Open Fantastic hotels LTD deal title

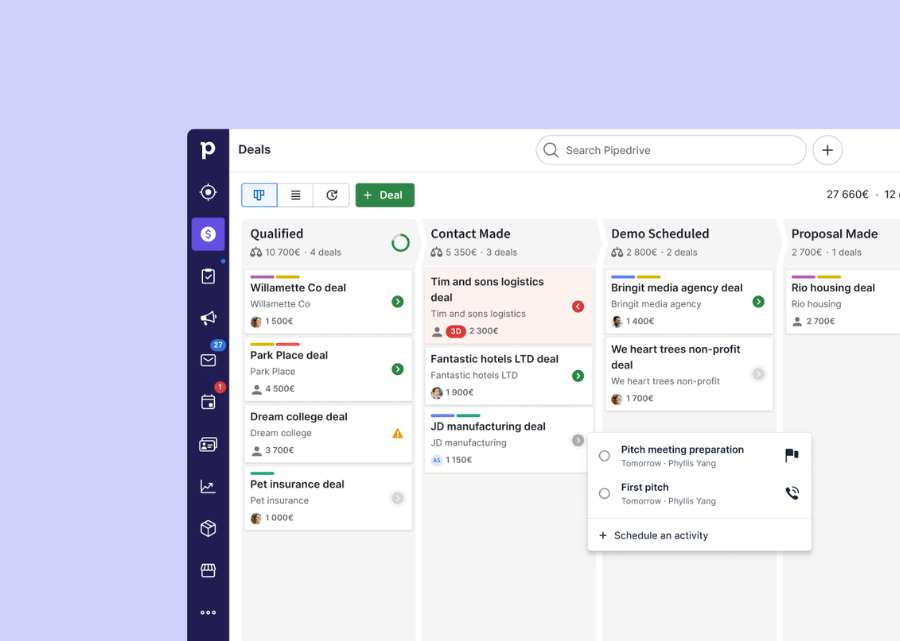494,359
